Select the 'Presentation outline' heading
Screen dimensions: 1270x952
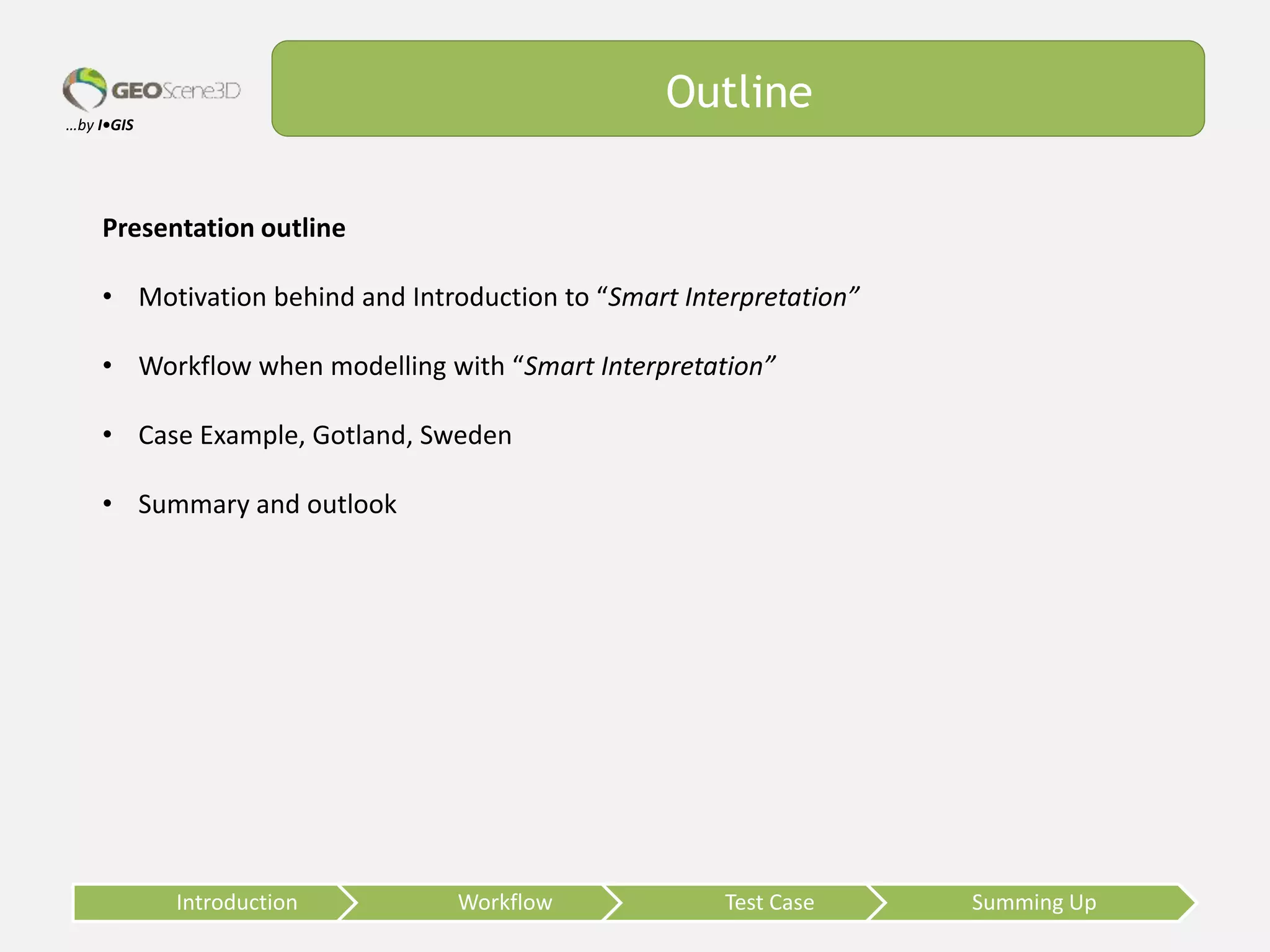click(x=224, y=228)
